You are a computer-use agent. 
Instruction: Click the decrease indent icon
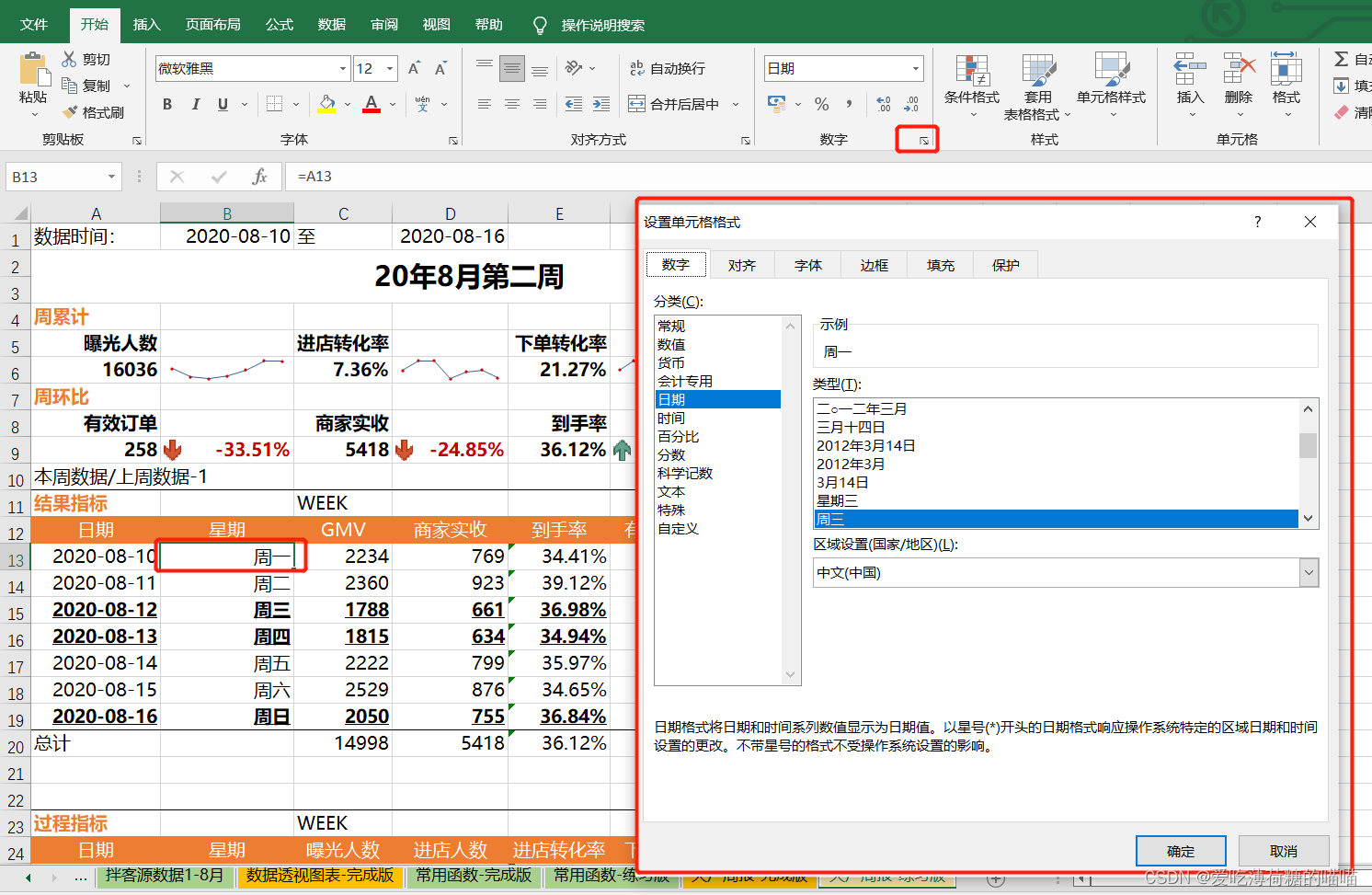(x=574, y=104)
